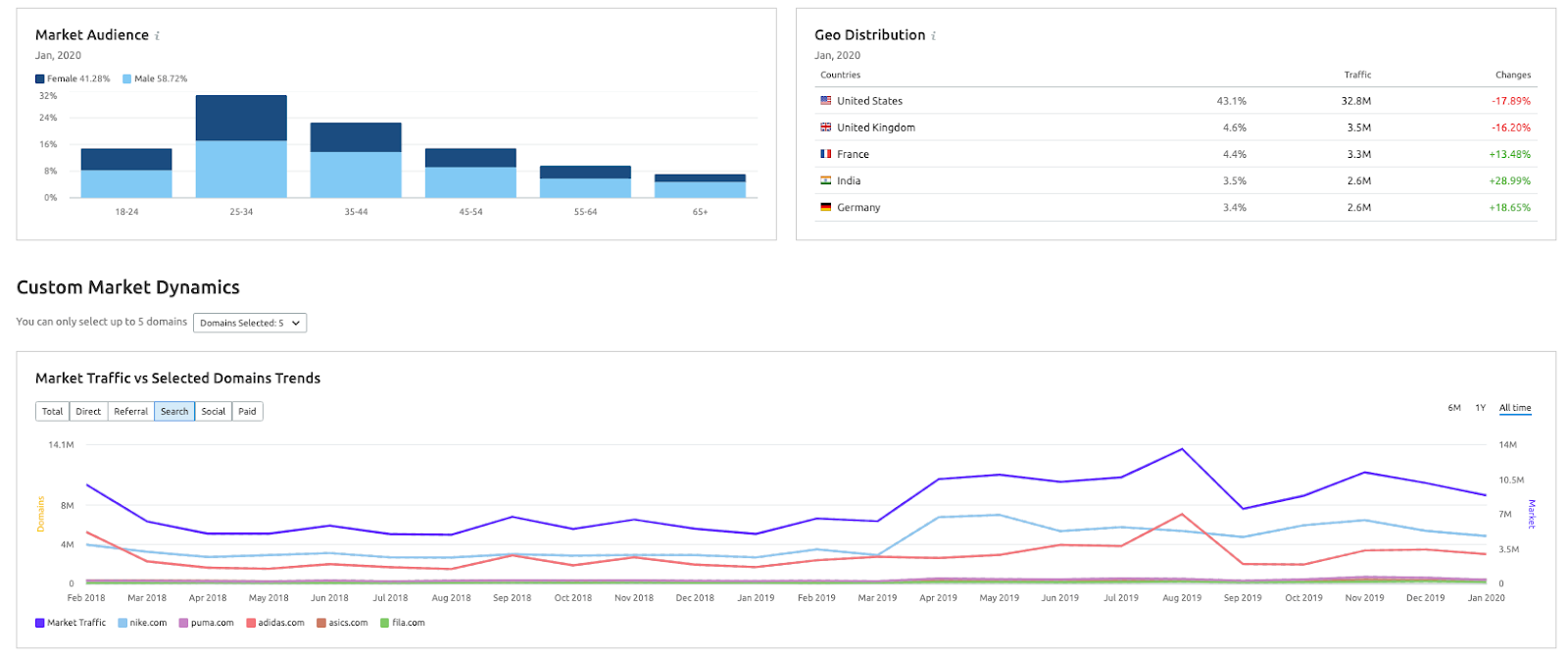Set the time range to 6M
The height and width of the screenshot is (659, 1568).
point(1454,408)
